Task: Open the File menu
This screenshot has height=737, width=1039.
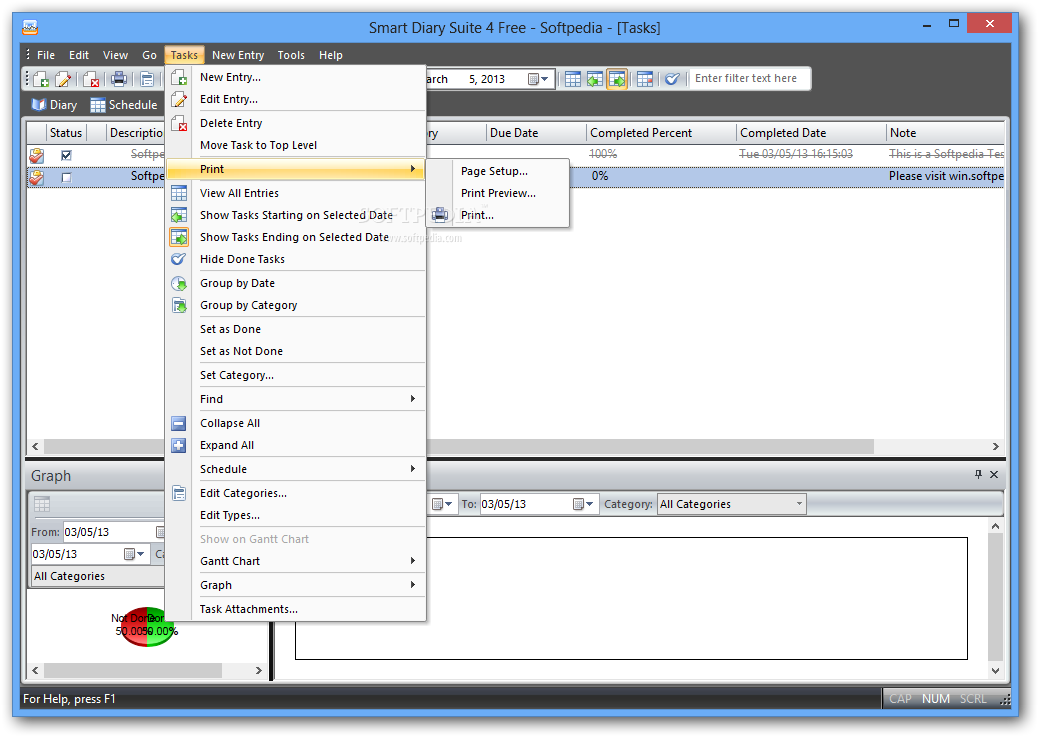Action: (x=46, y=55)
